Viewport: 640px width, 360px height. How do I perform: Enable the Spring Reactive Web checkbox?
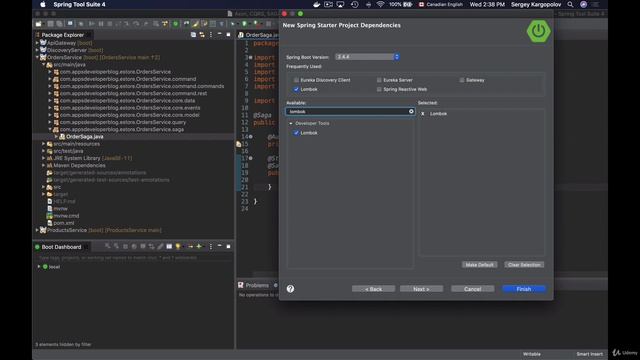379,89
